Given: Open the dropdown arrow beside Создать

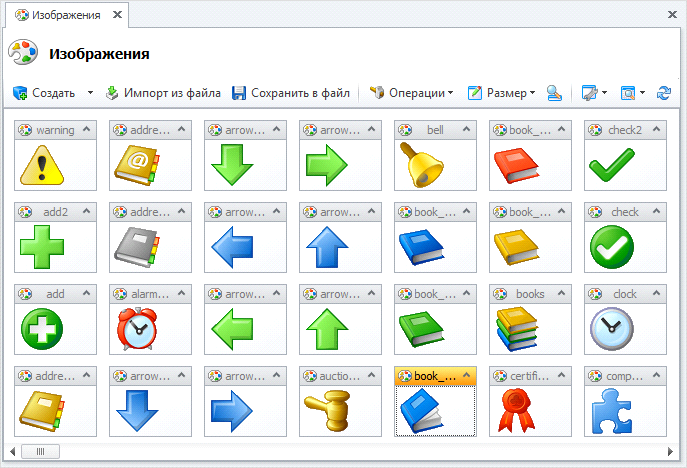Looking at the screenshot, I should 90,93.
